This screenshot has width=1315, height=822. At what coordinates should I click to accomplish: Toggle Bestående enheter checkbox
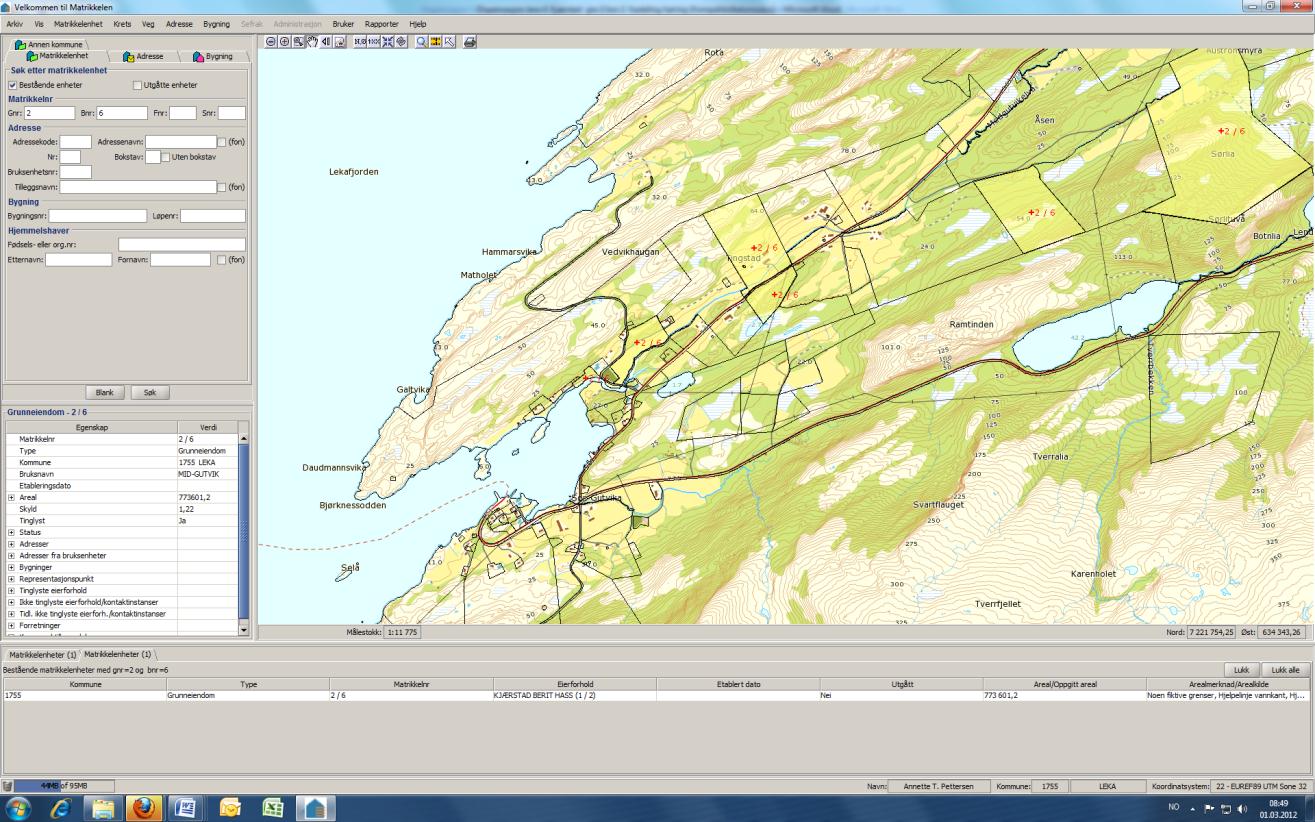(x=12, y=85)
